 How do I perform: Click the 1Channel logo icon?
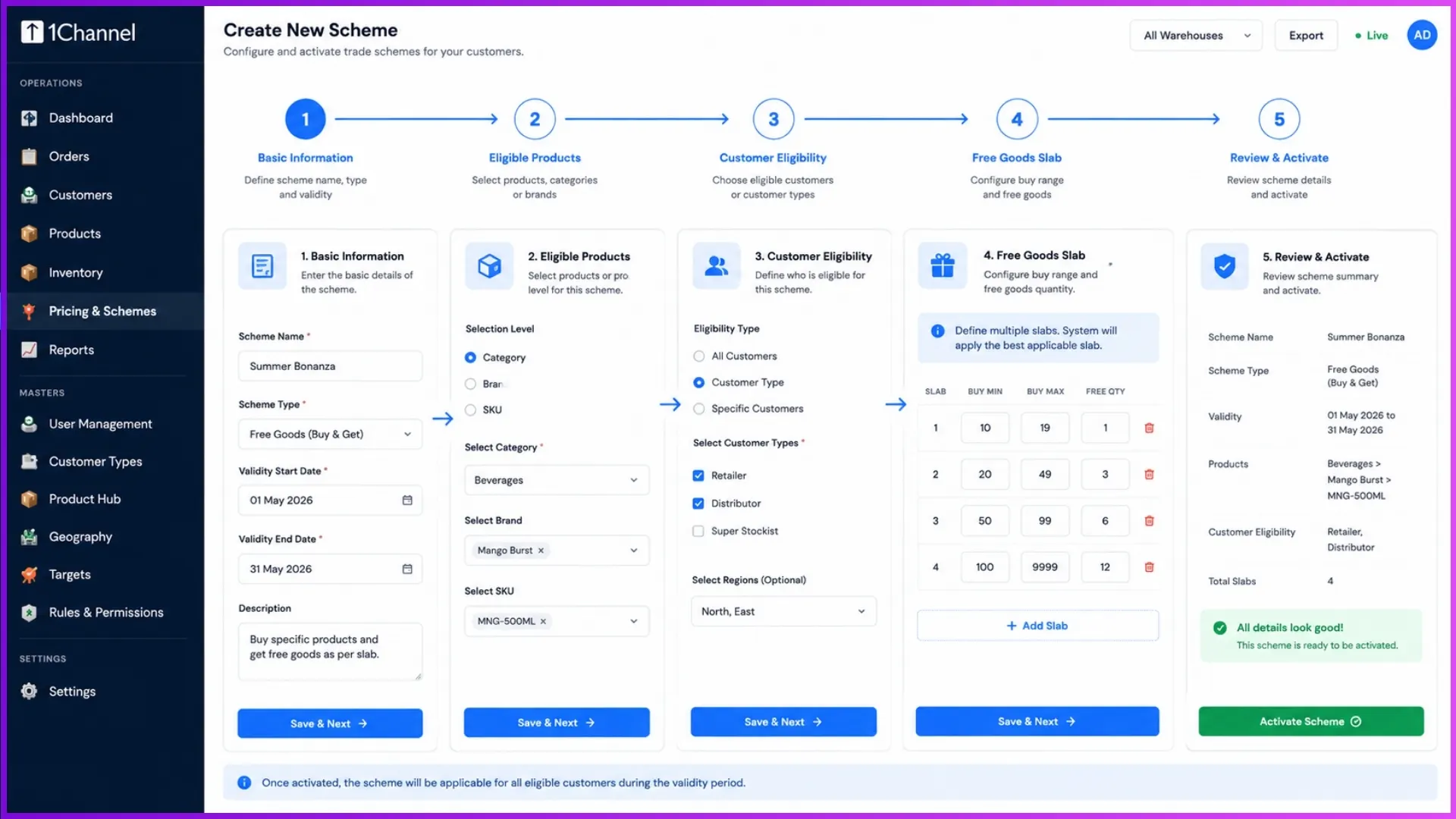pos(32,32)
